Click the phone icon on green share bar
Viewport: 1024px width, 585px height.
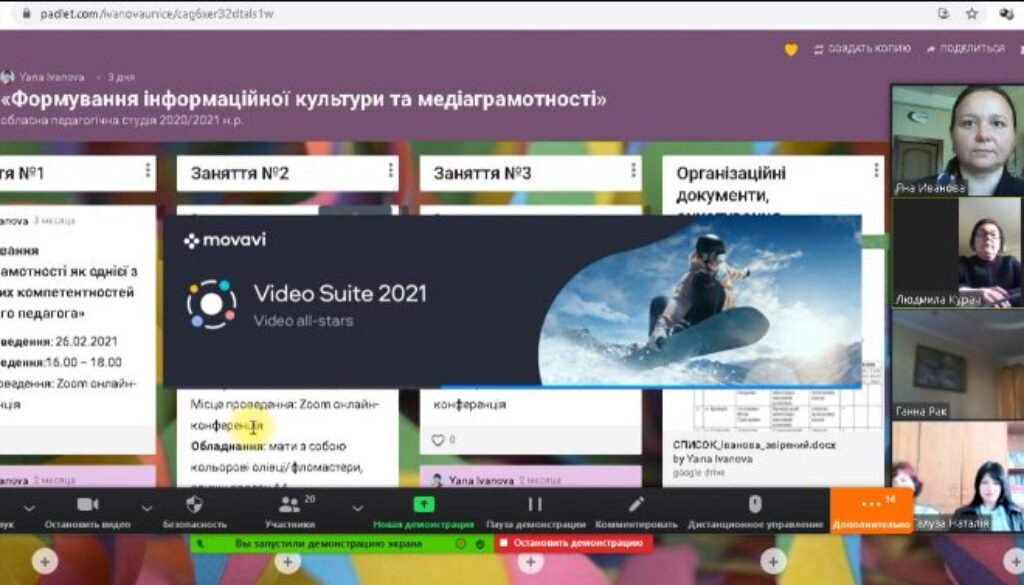pyautogui.click(x=200, y=543)
